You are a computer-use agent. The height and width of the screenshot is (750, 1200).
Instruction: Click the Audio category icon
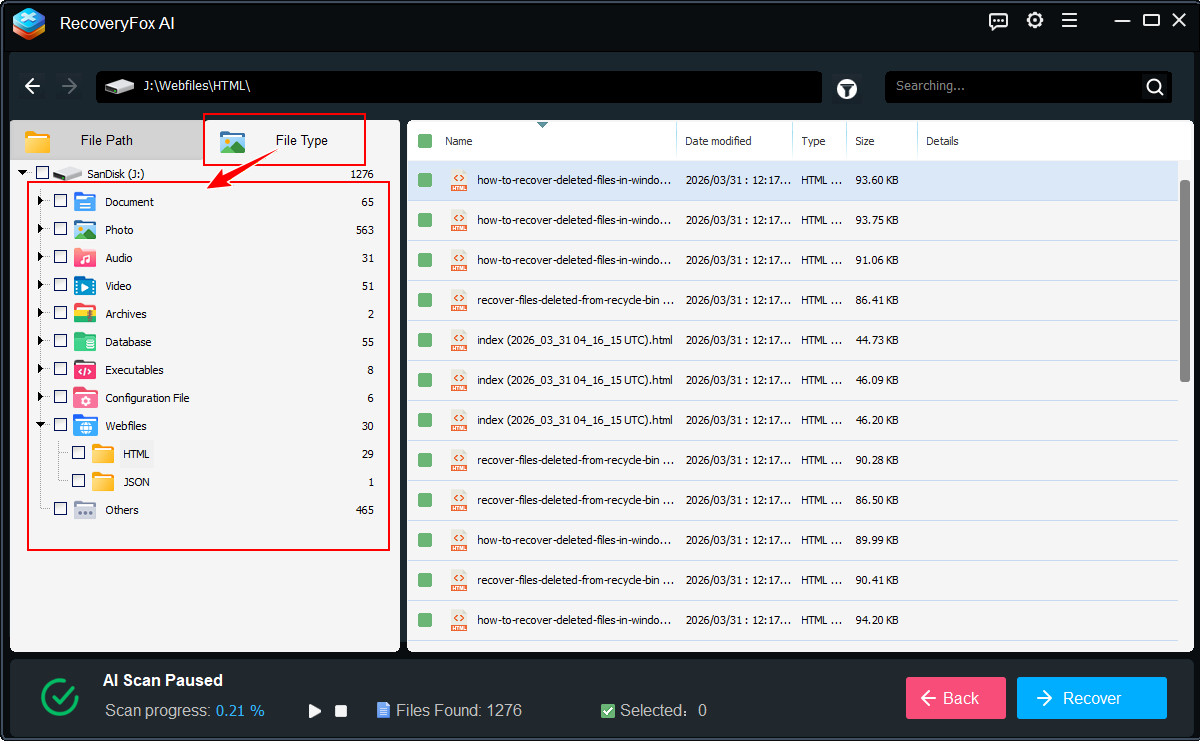click(x=85, y=257)
